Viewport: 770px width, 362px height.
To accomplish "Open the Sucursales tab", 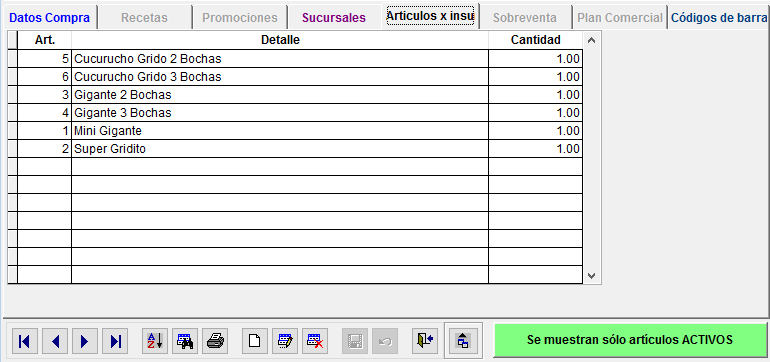I will tap(334, 18).
